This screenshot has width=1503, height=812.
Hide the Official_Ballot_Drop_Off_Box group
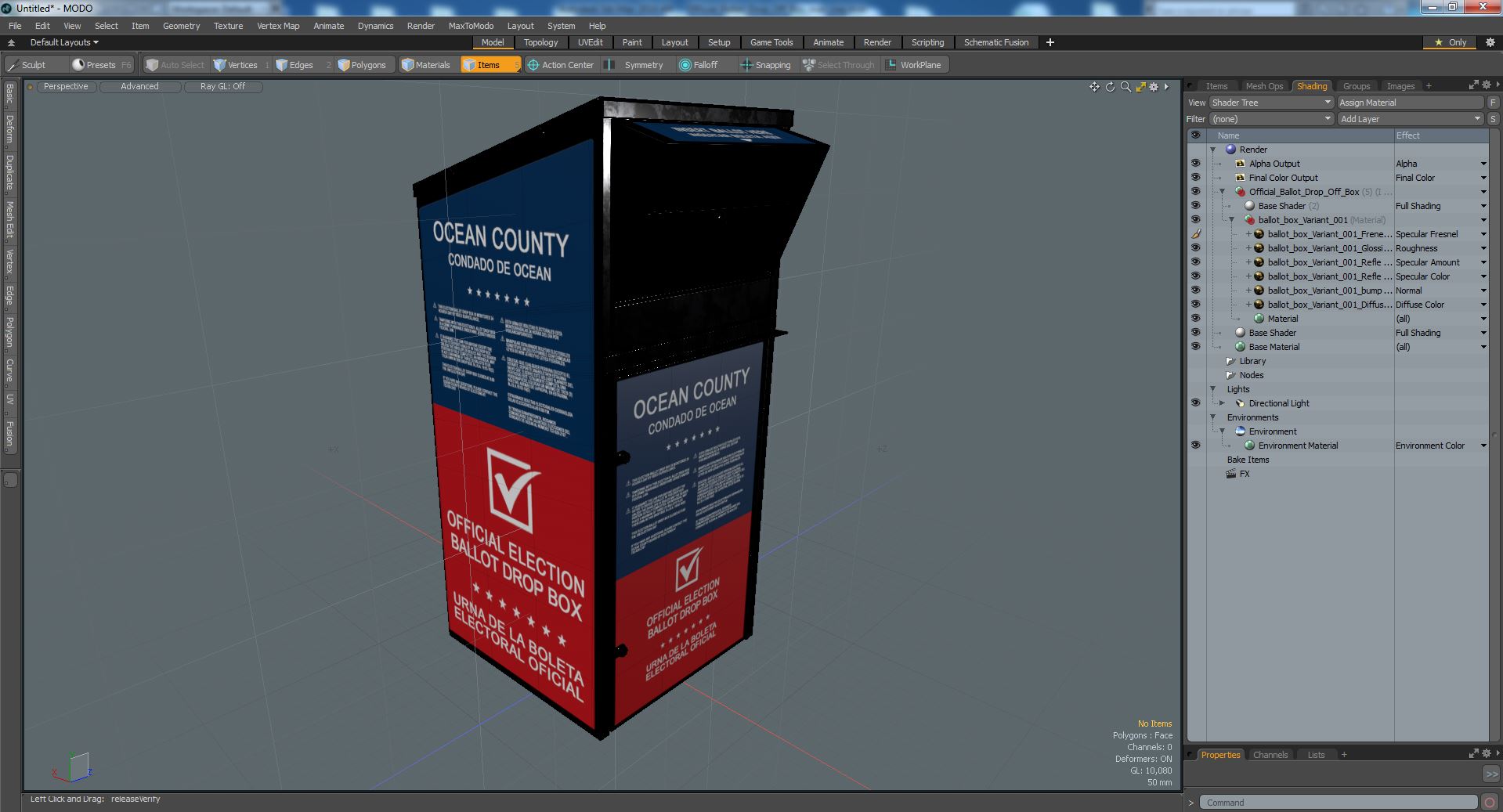pyautogui.click(x=1195, y=192)
